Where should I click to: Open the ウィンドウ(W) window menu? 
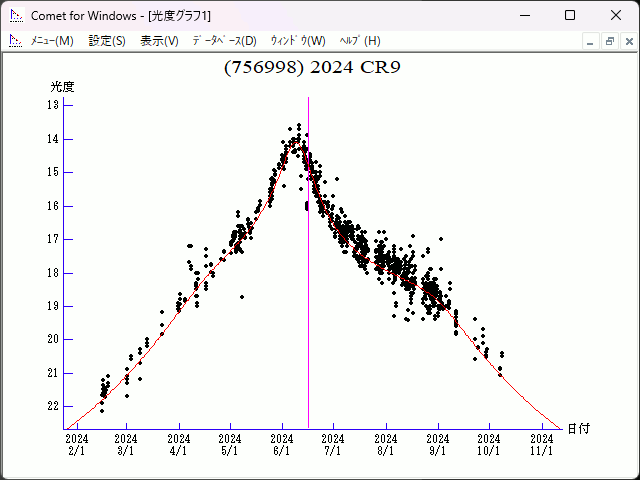pos(298,41)
